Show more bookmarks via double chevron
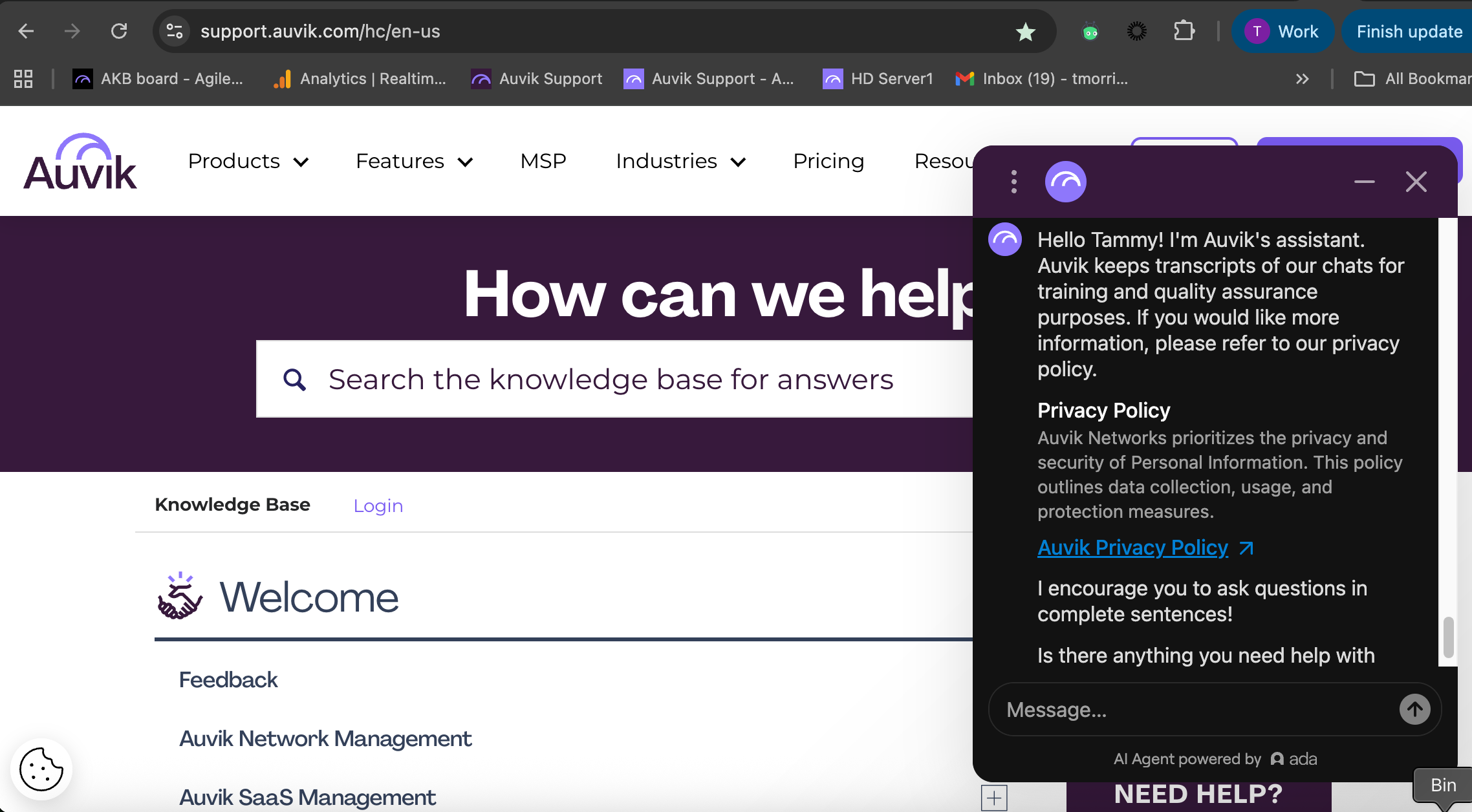 tap(1302, 79)
